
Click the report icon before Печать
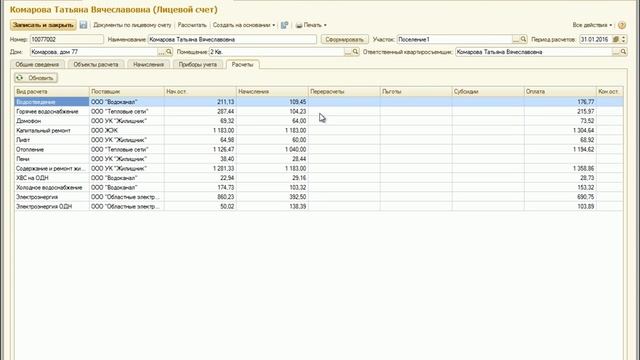(284, 25)
